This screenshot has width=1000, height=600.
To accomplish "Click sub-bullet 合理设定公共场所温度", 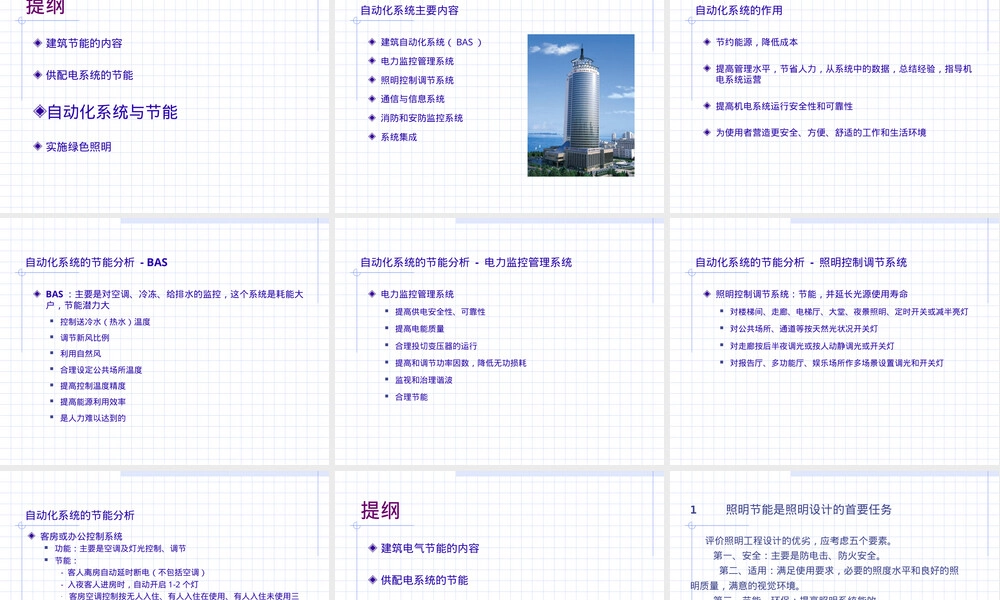I will tap(101, 370).
